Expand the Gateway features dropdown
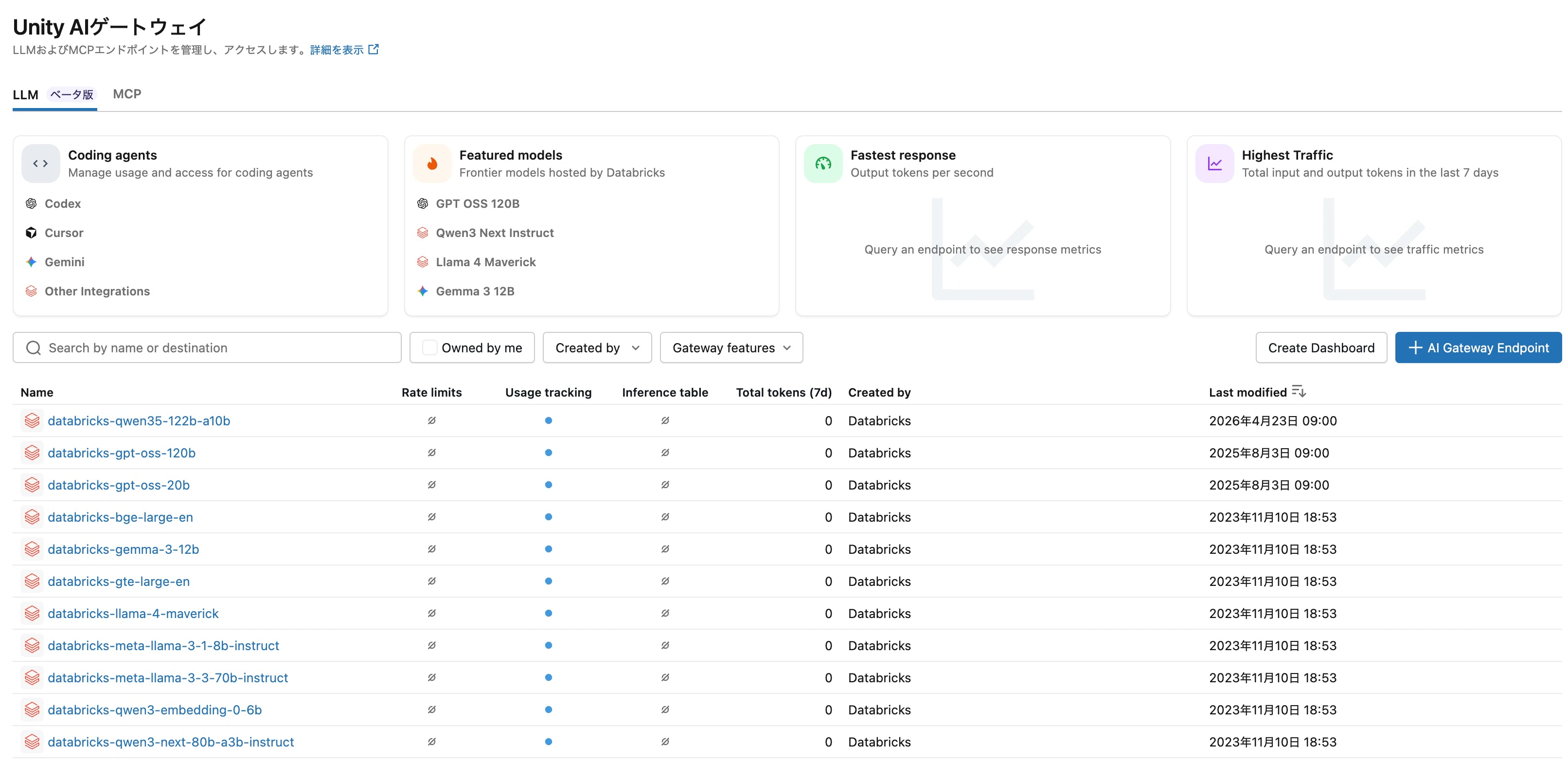Image resolution: width=1568 pixels, height=765 pixels. click(731, 348)
